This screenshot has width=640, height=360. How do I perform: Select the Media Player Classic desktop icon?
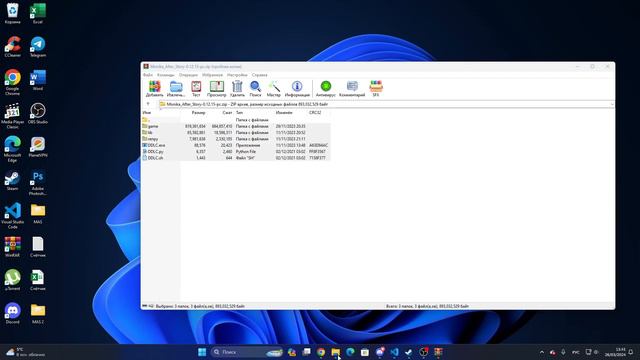[x=13, y=116]
